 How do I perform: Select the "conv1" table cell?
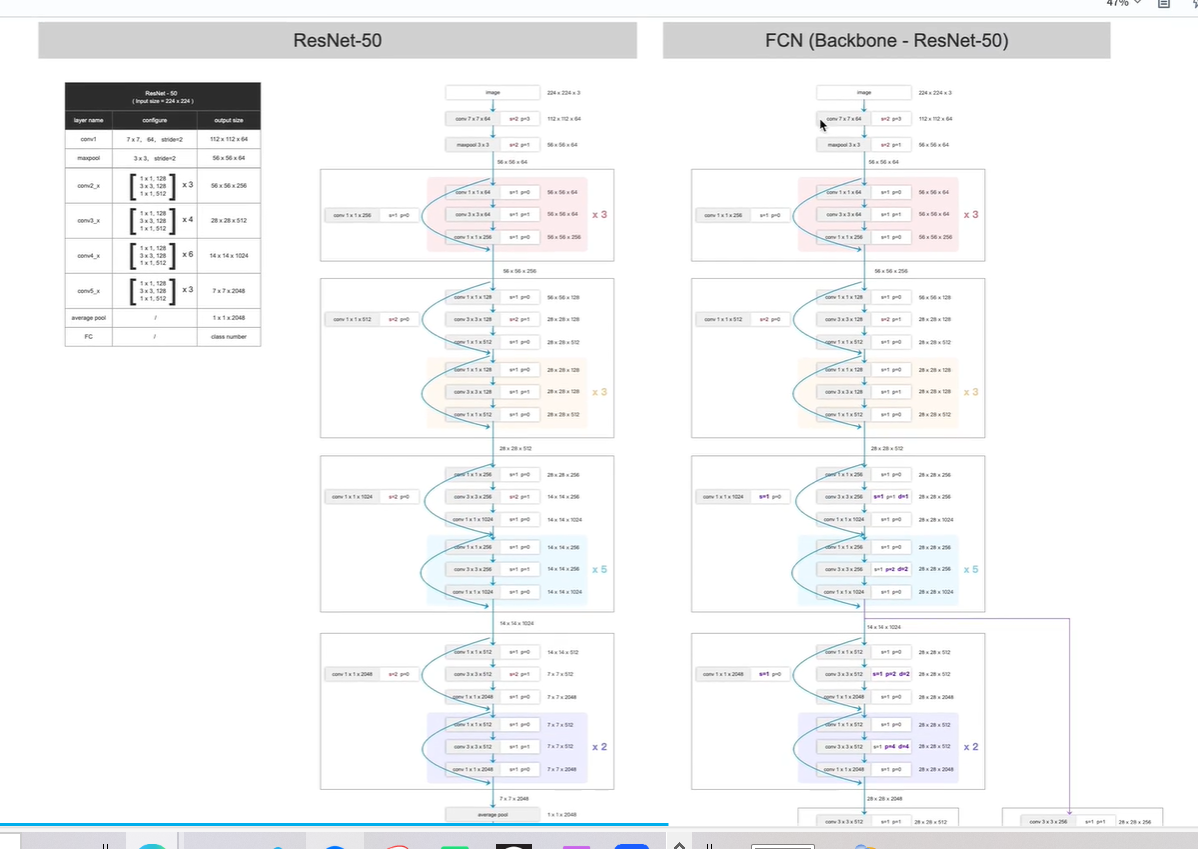pos(89,139)
